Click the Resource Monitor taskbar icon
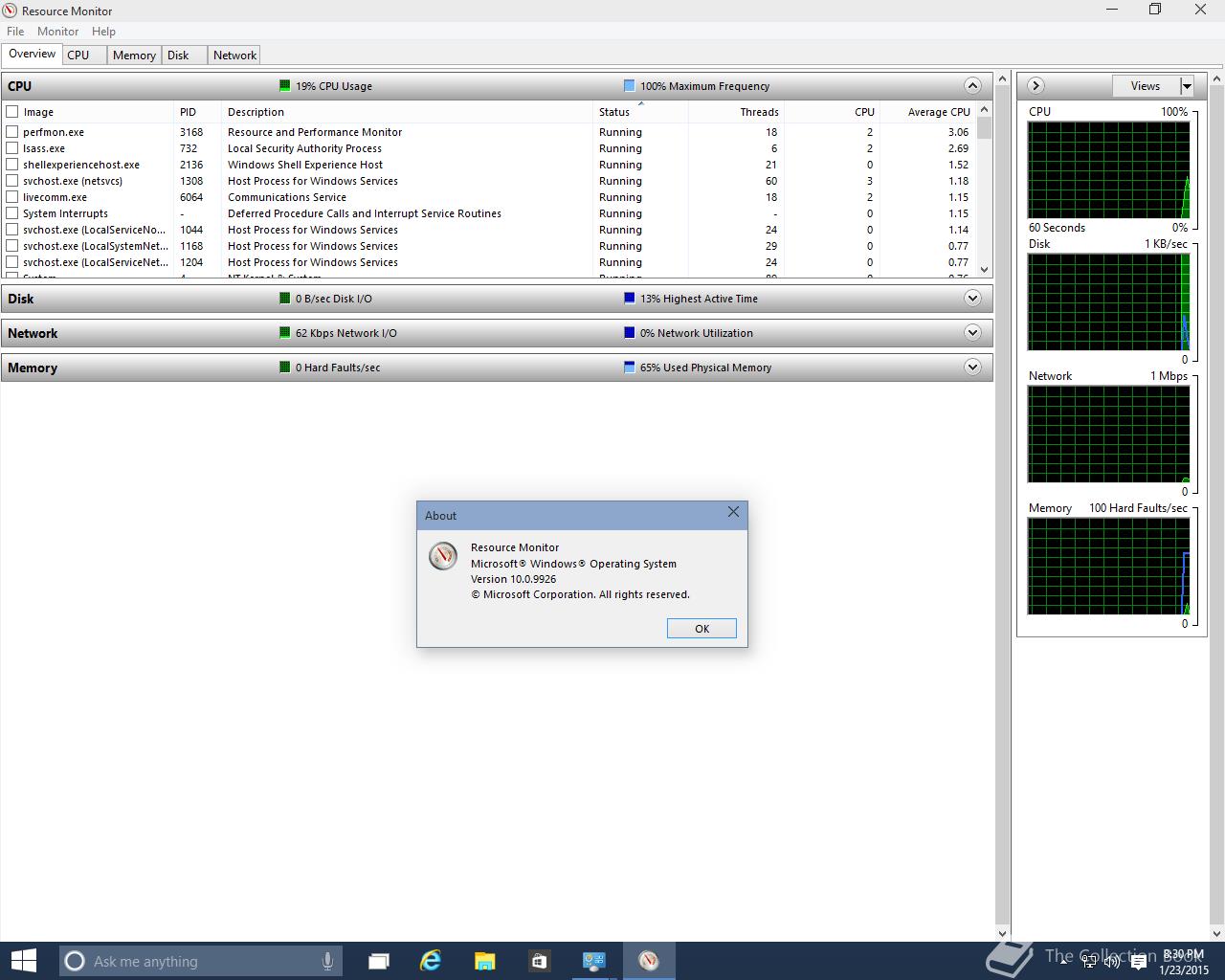1225x980 pixels. pos(649,961)
